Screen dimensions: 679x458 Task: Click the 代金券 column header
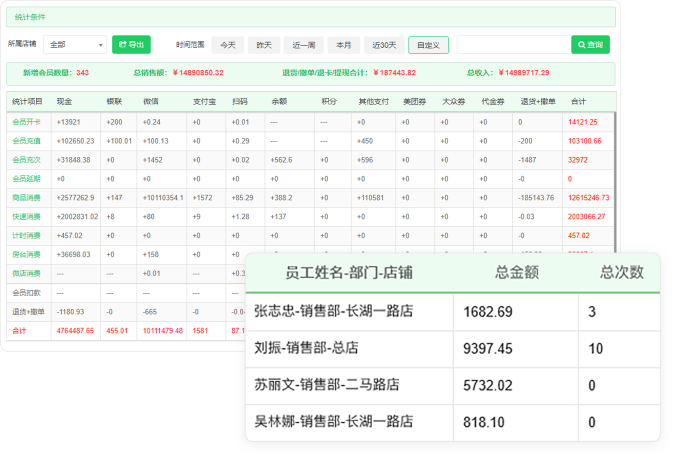coord(493,102)
